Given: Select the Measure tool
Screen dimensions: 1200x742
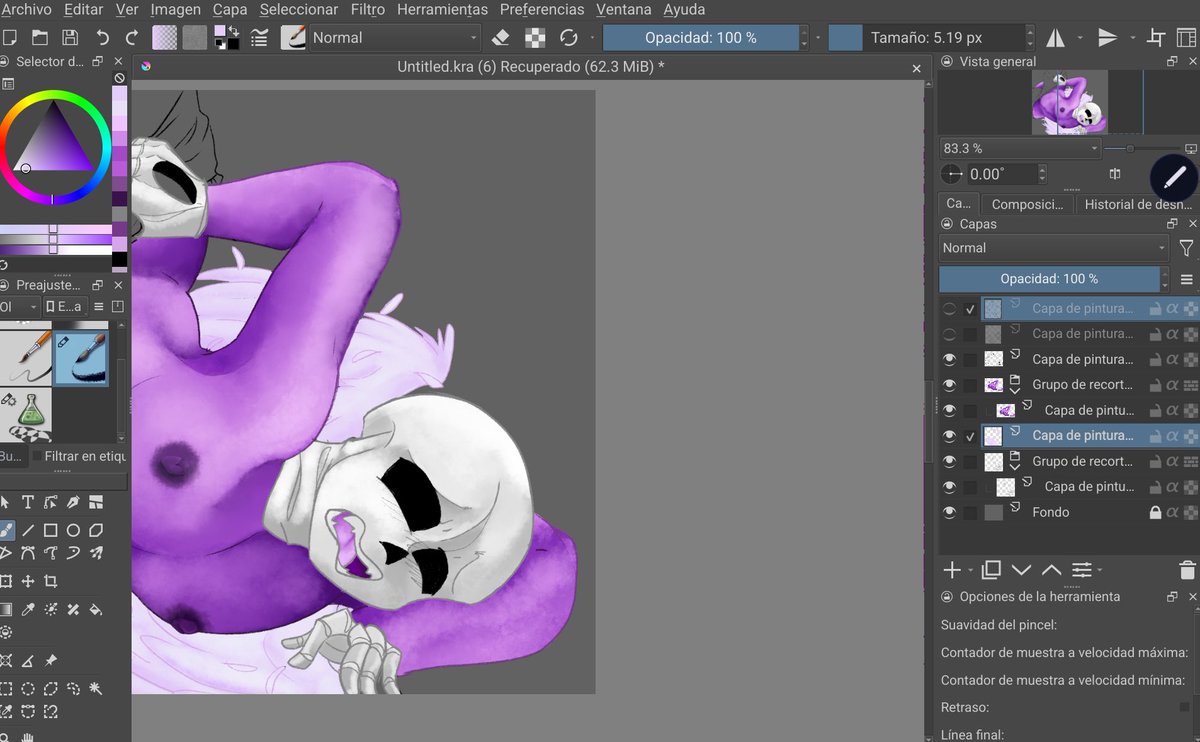Looking at the screenshot, I should [28, 661].
